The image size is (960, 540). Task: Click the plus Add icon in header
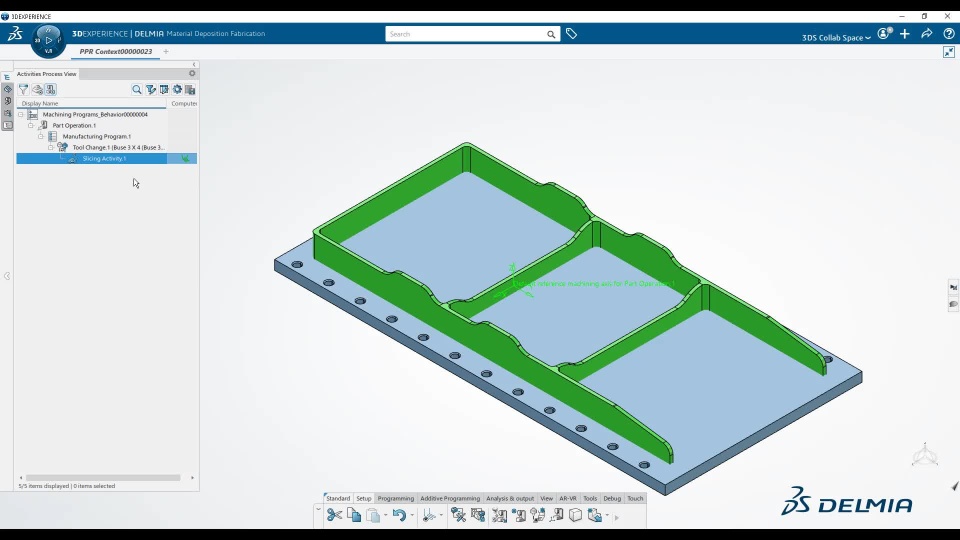click(x=905, y=34)
